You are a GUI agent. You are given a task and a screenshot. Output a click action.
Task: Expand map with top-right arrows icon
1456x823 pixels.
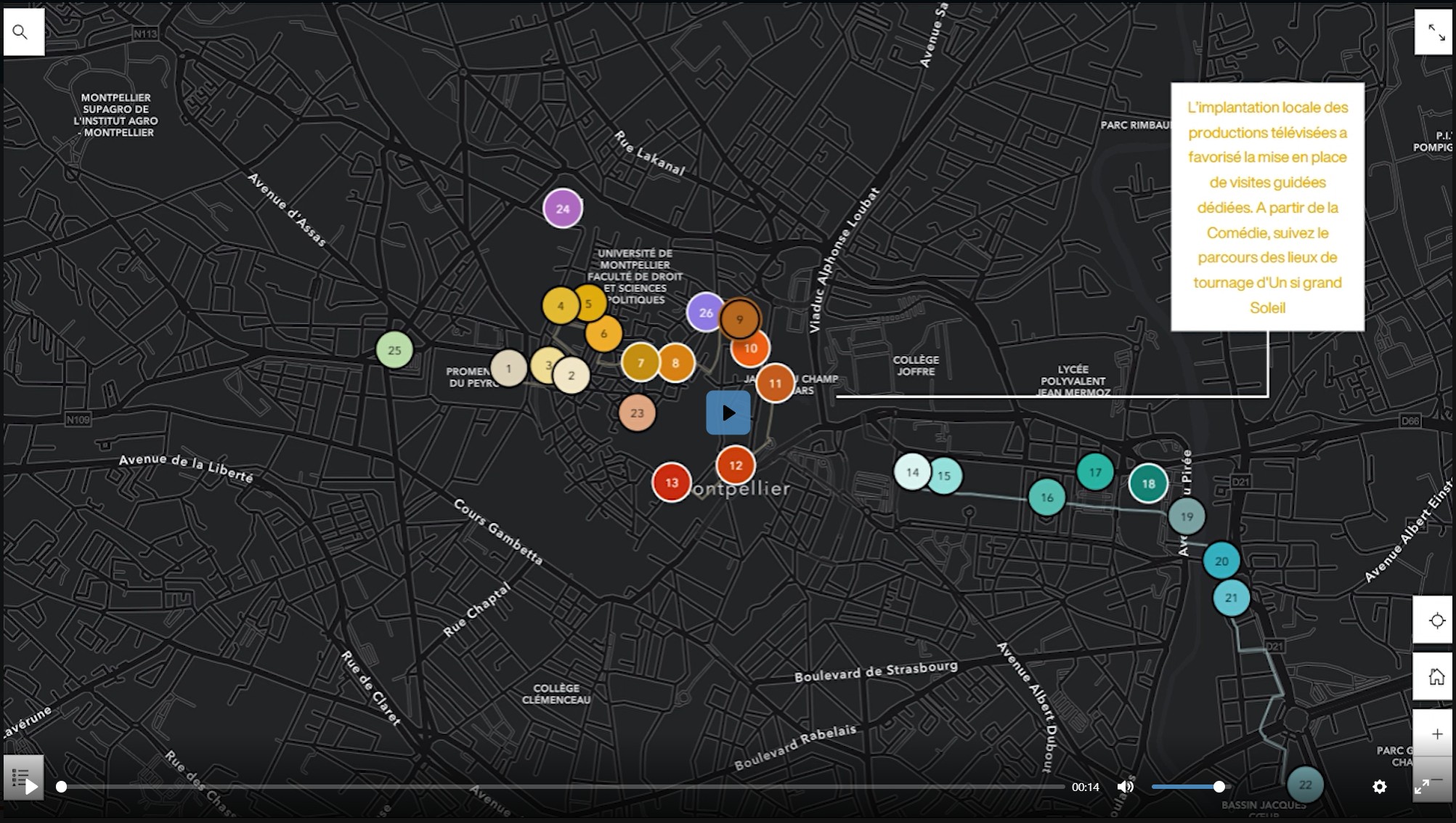click(x=1436, y=32)
